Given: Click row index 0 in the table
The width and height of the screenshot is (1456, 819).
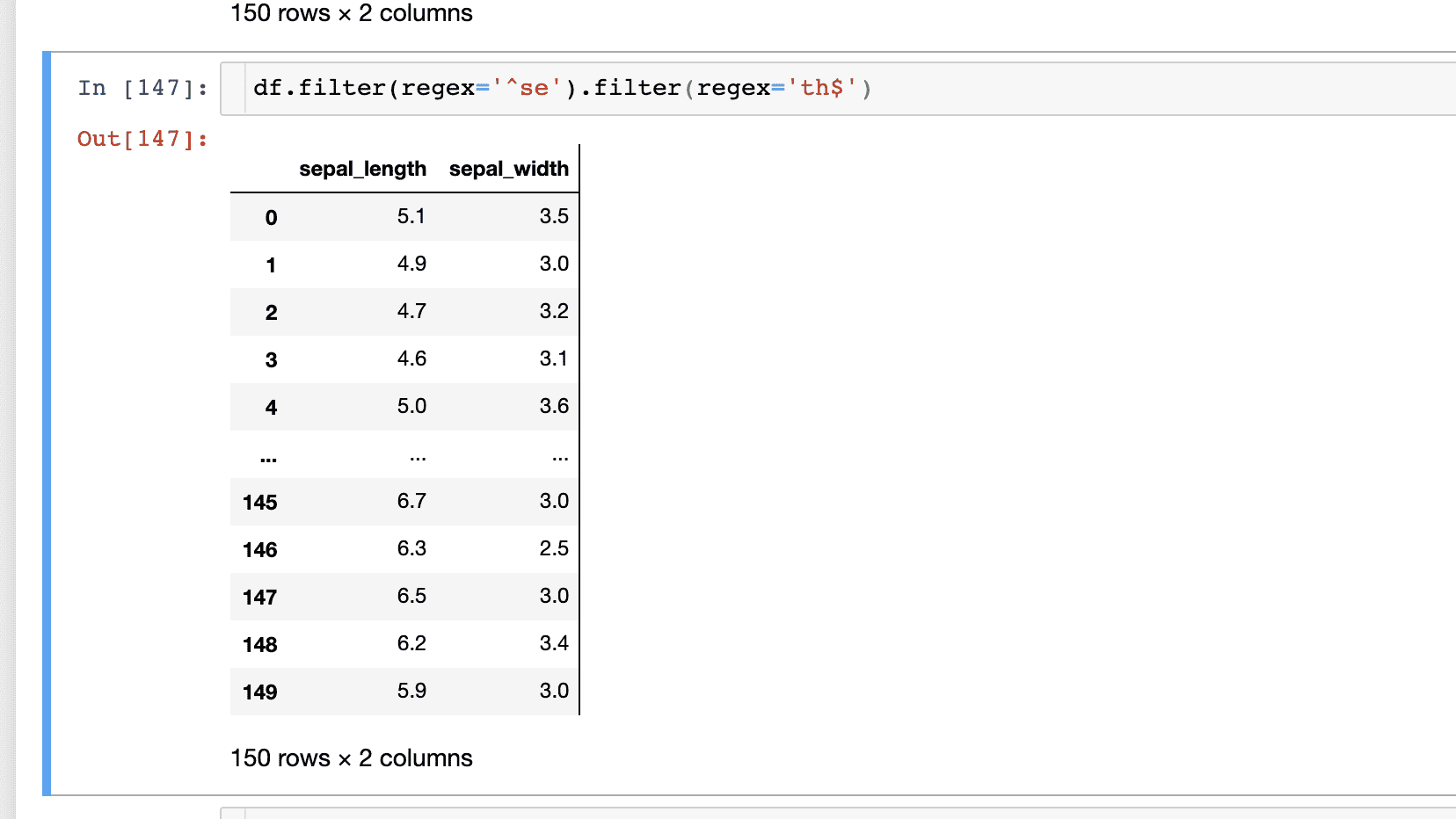Looking at the screenshot, I should coord(271,218).
